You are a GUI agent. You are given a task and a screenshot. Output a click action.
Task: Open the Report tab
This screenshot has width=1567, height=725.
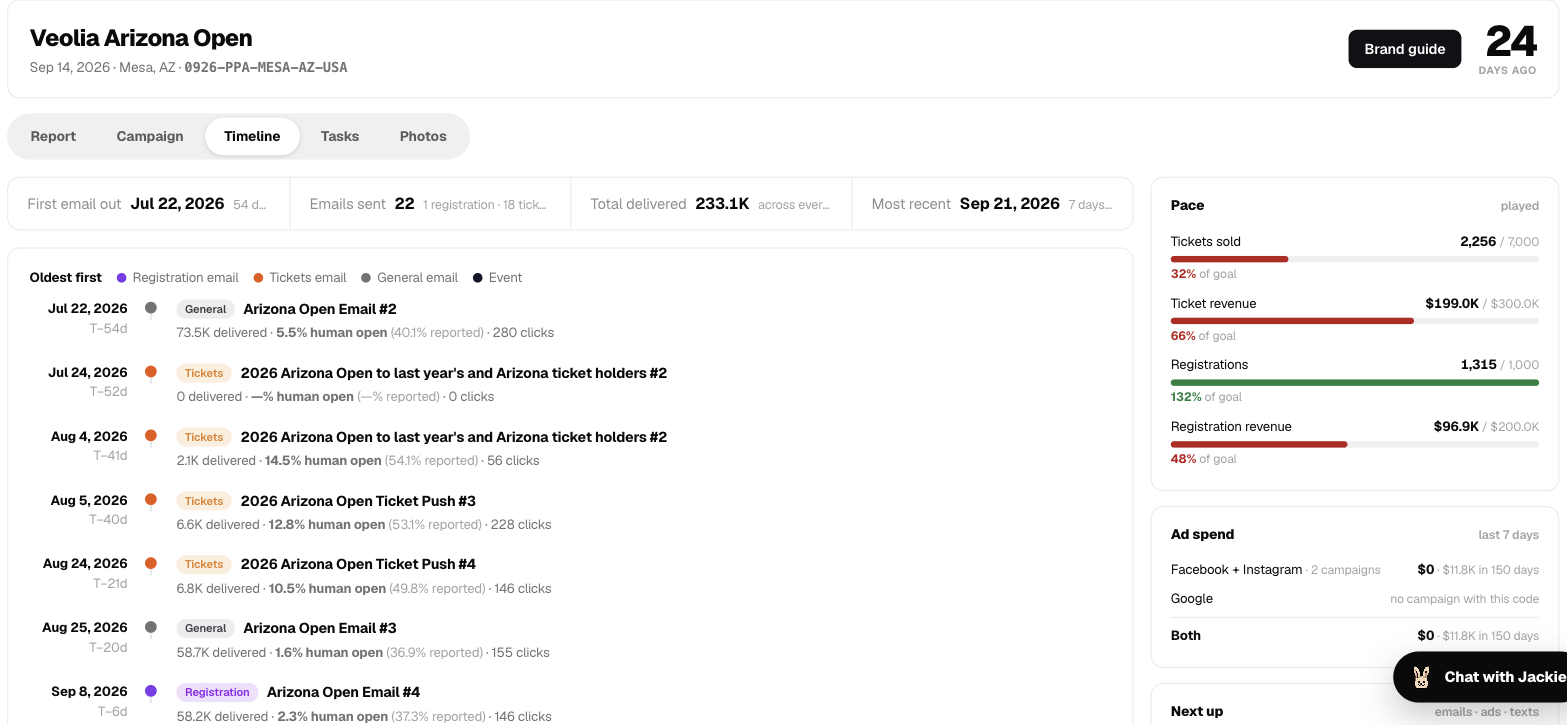(x=53, y=136)
